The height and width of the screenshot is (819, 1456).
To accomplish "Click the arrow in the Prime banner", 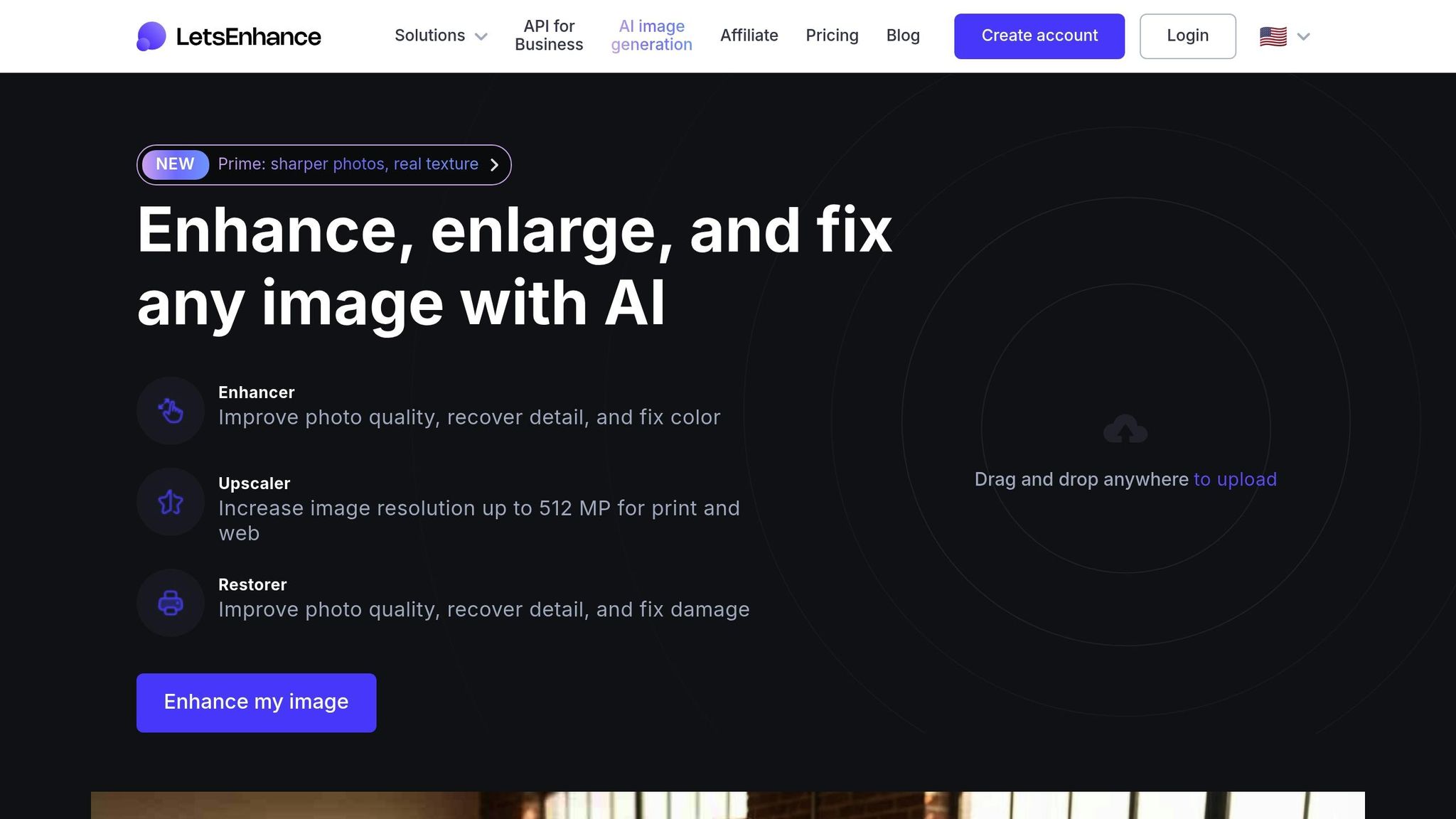I will click(494, 164).
